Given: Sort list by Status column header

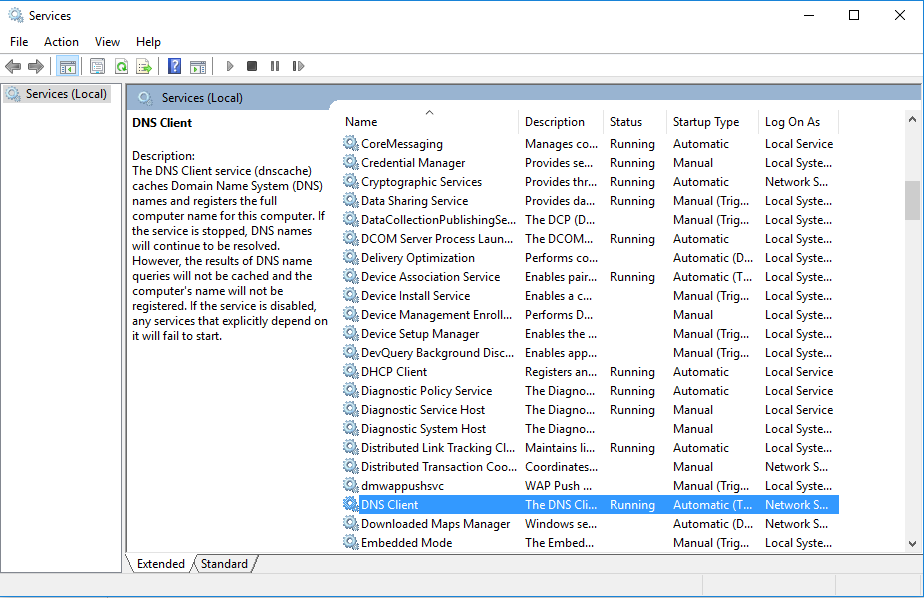Looking at the screenshot, I should click(x=626, y=122).
